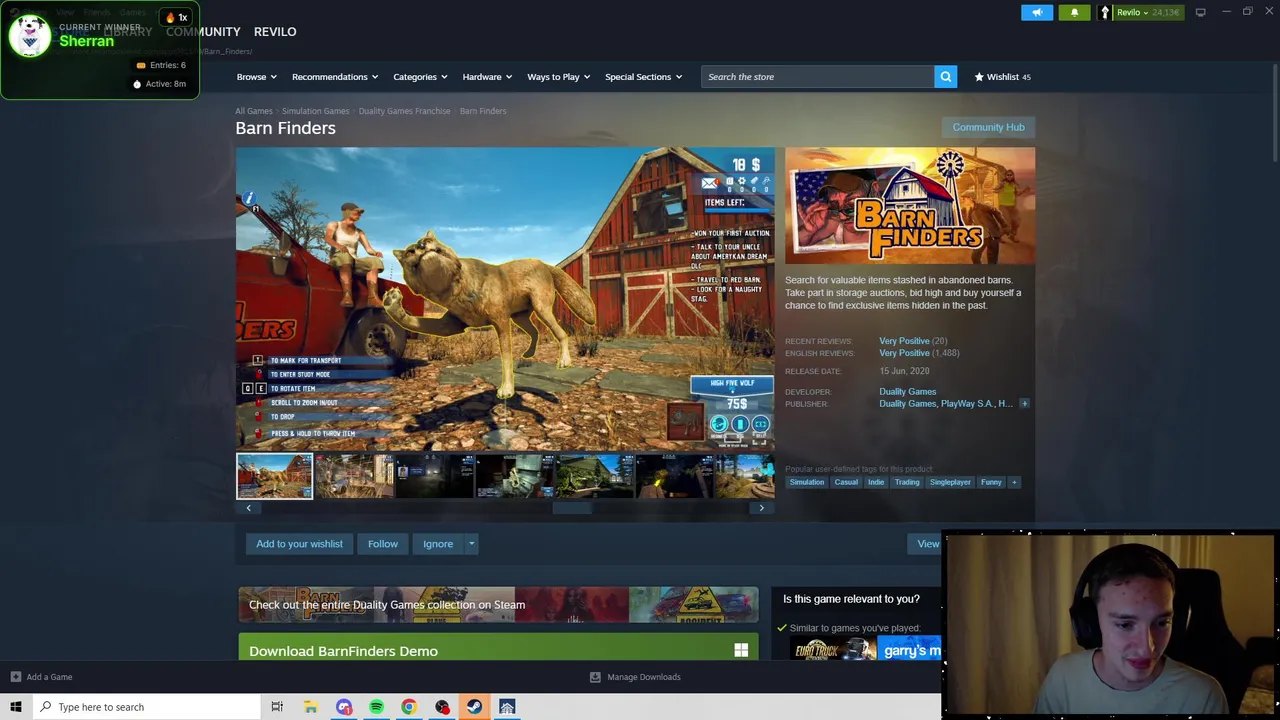Open Add a Game
Image resolution: width=1280 pixels, height=720 pixels.
40,677
